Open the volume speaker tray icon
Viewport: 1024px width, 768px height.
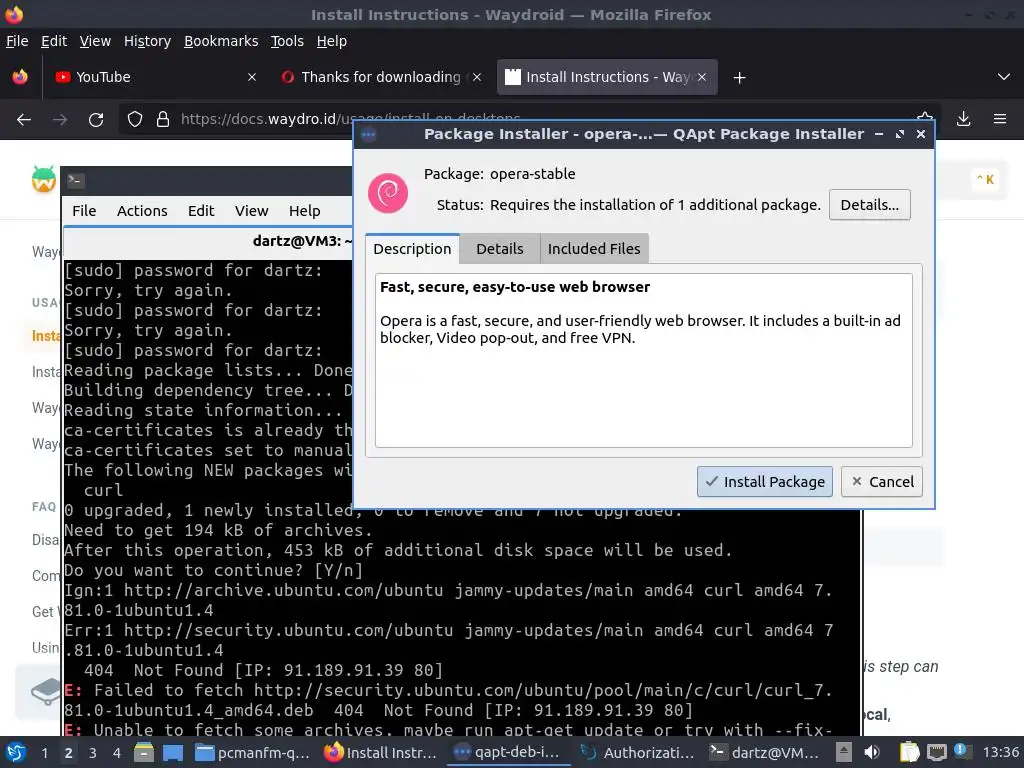click(x=872, y=752)
